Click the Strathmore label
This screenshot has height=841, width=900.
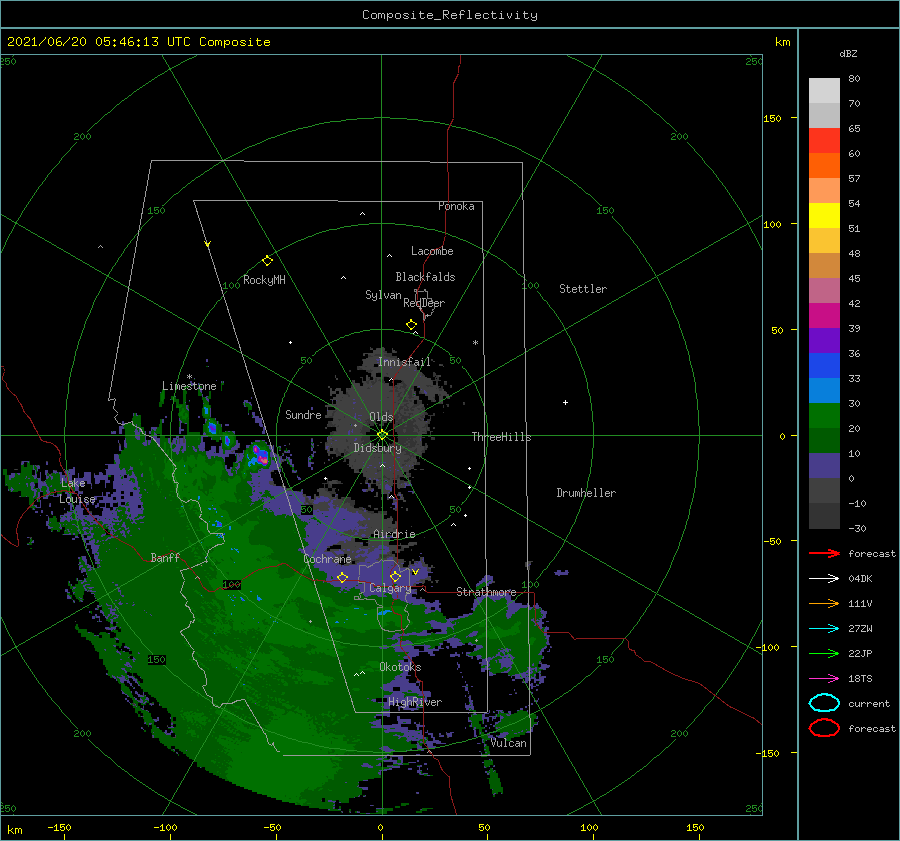click(486, 592)
